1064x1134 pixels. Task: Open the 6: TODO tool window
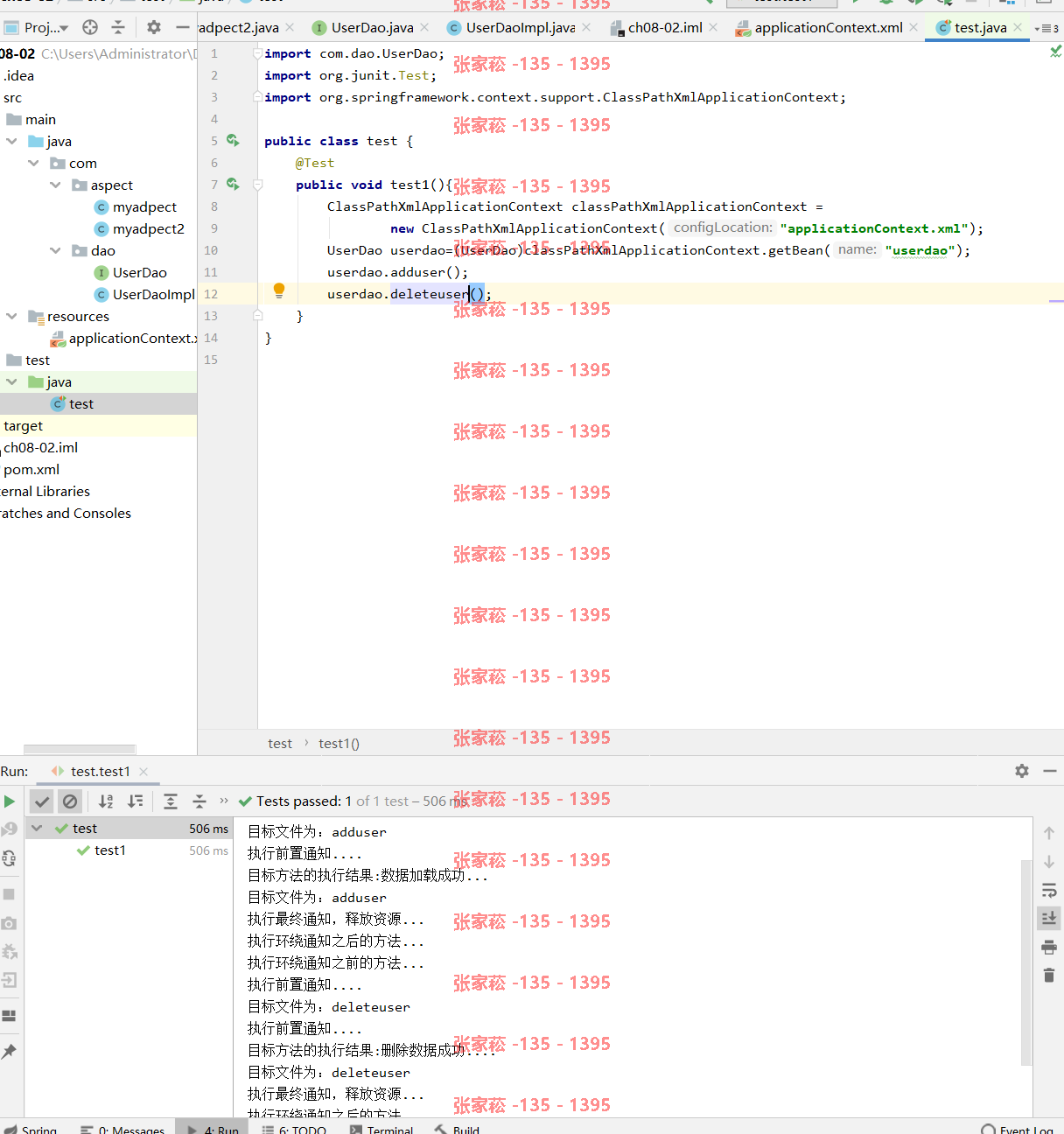(x=295, y=1129)
